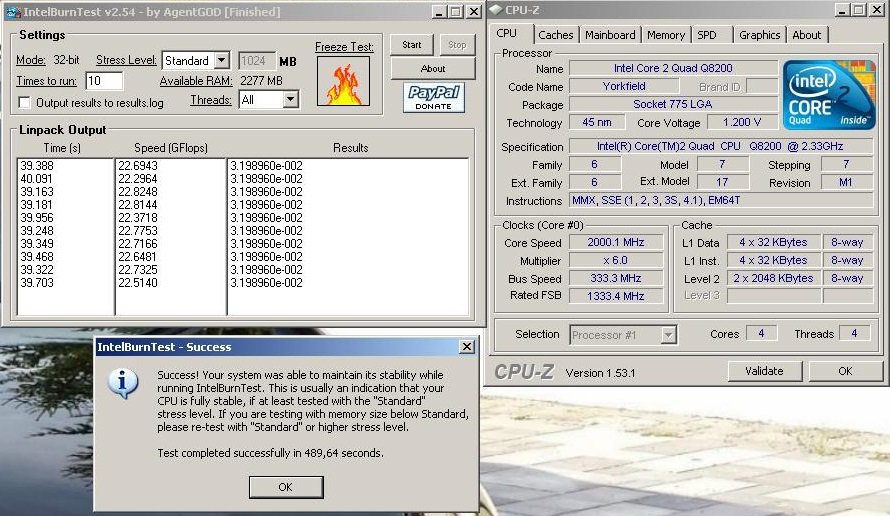Click the Ext. Model value 17
The height and width of the screenshot is (516, 890).
[722, 182]
